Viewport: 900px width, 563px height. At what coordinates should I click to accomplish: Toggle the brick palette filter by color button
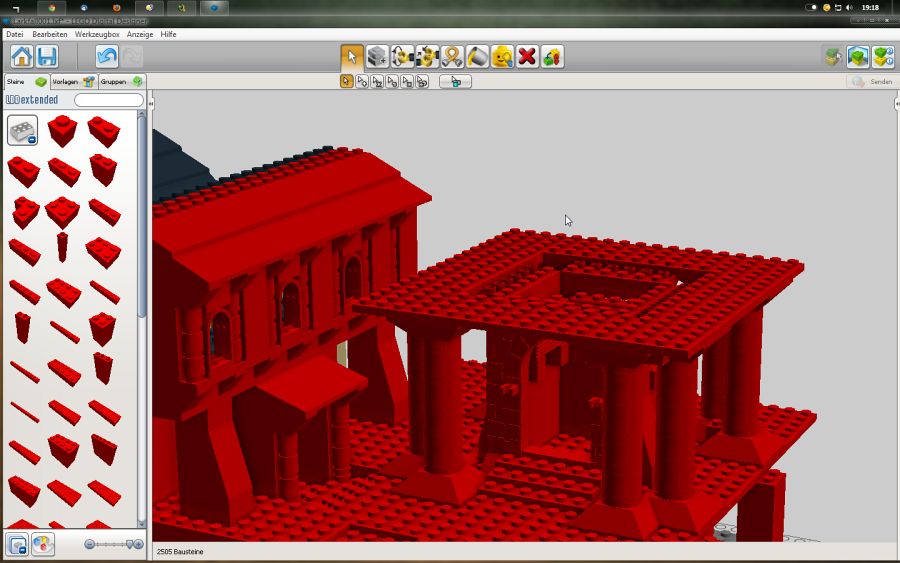43,544
